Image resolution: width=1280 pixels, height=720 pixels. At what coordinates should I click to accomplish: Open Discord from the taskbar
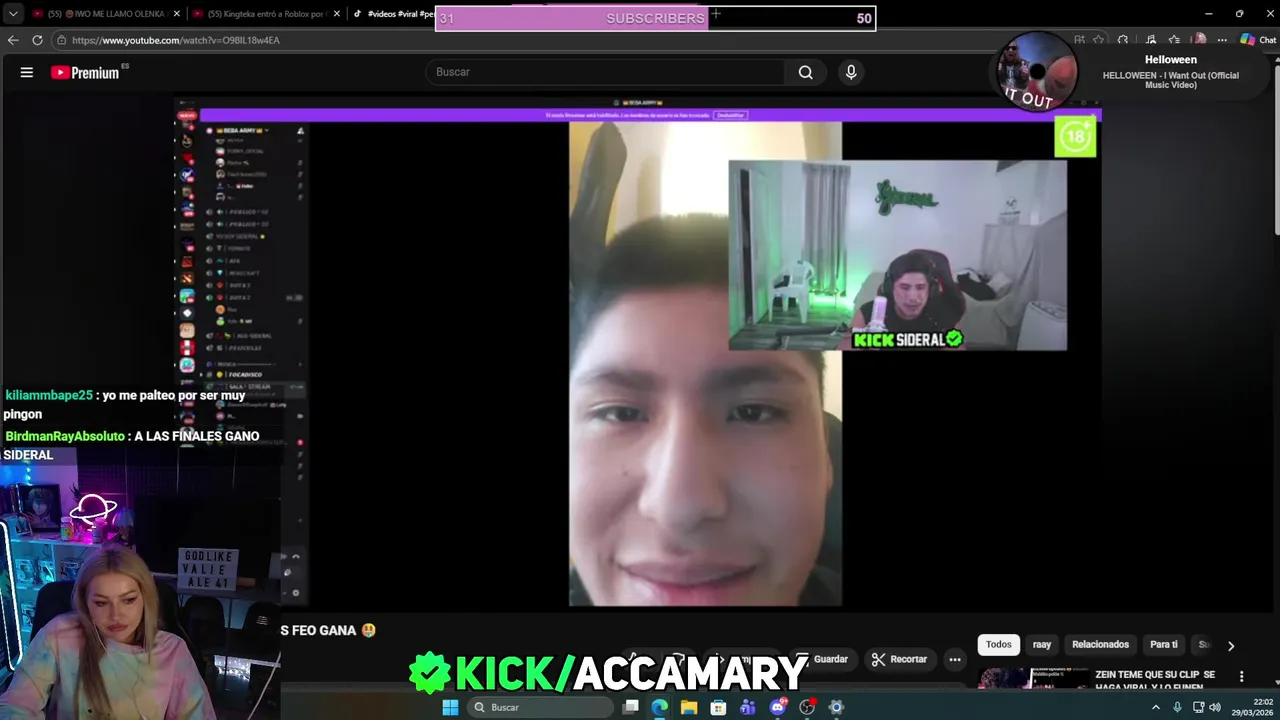click(x=777, y=707)
